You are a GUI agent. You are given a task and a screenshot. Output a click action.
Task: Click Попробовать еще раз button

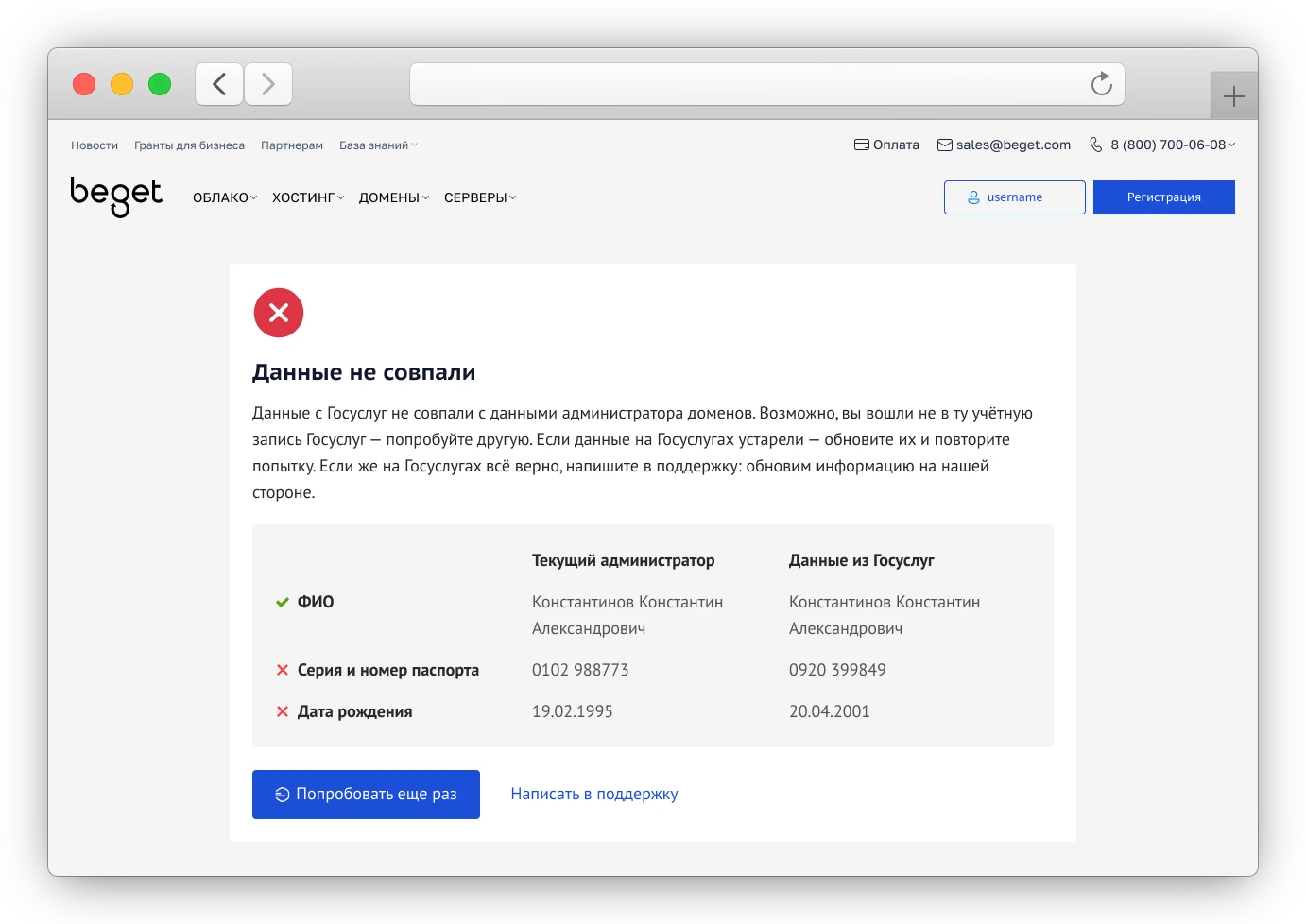coord(366,795)
